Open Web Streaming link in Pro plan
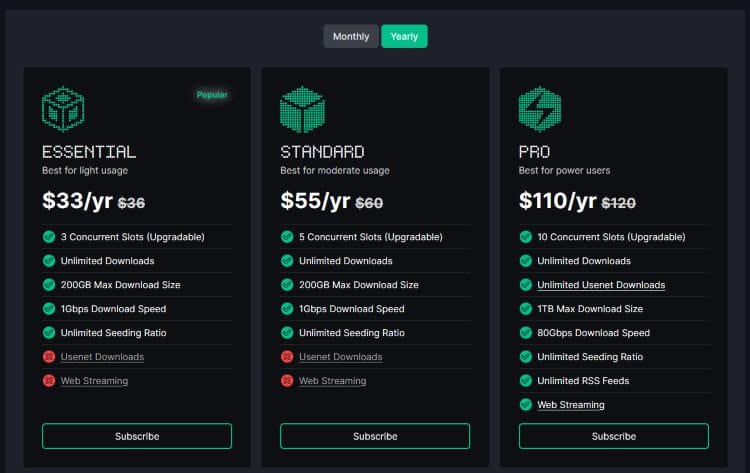 pyautogui.click(x=571, y=405)
